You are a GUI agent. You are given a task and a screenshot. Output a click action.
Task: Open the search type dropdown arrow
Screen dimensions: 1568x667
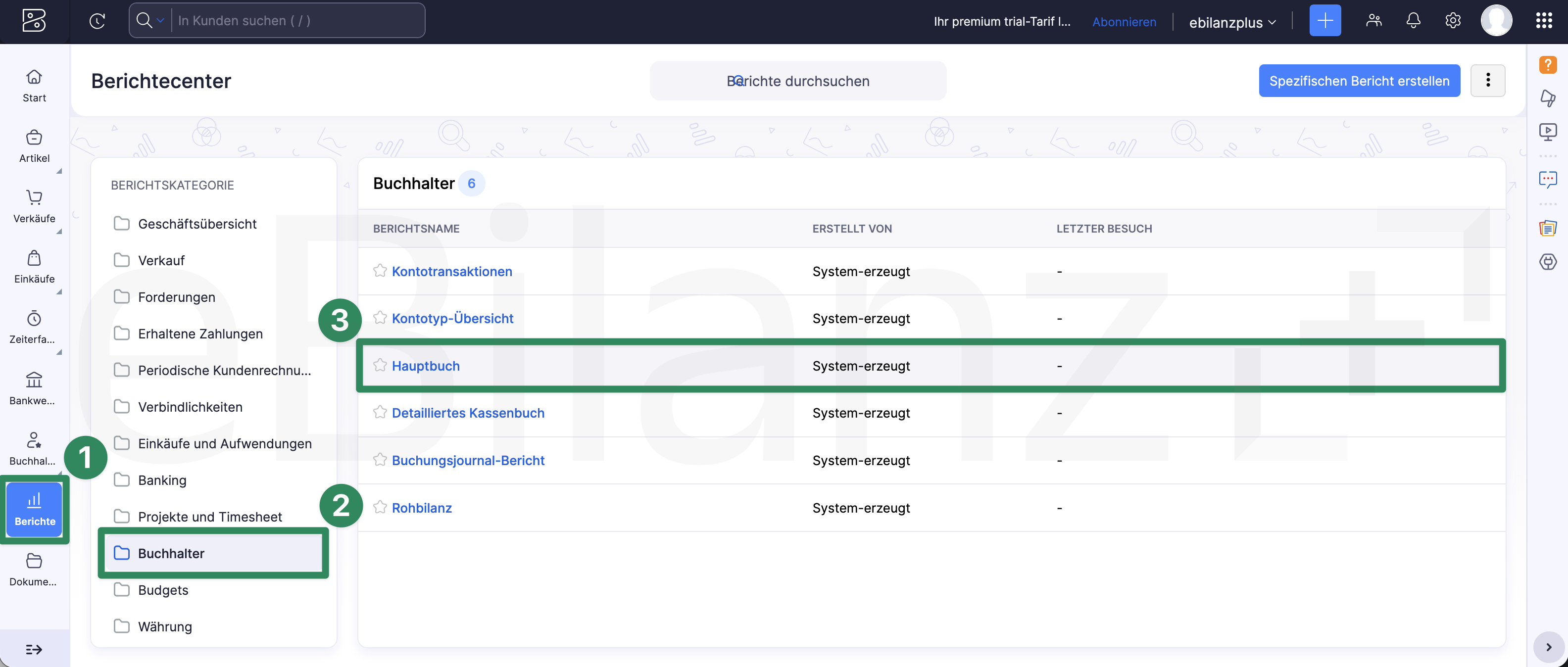point(160,21)
